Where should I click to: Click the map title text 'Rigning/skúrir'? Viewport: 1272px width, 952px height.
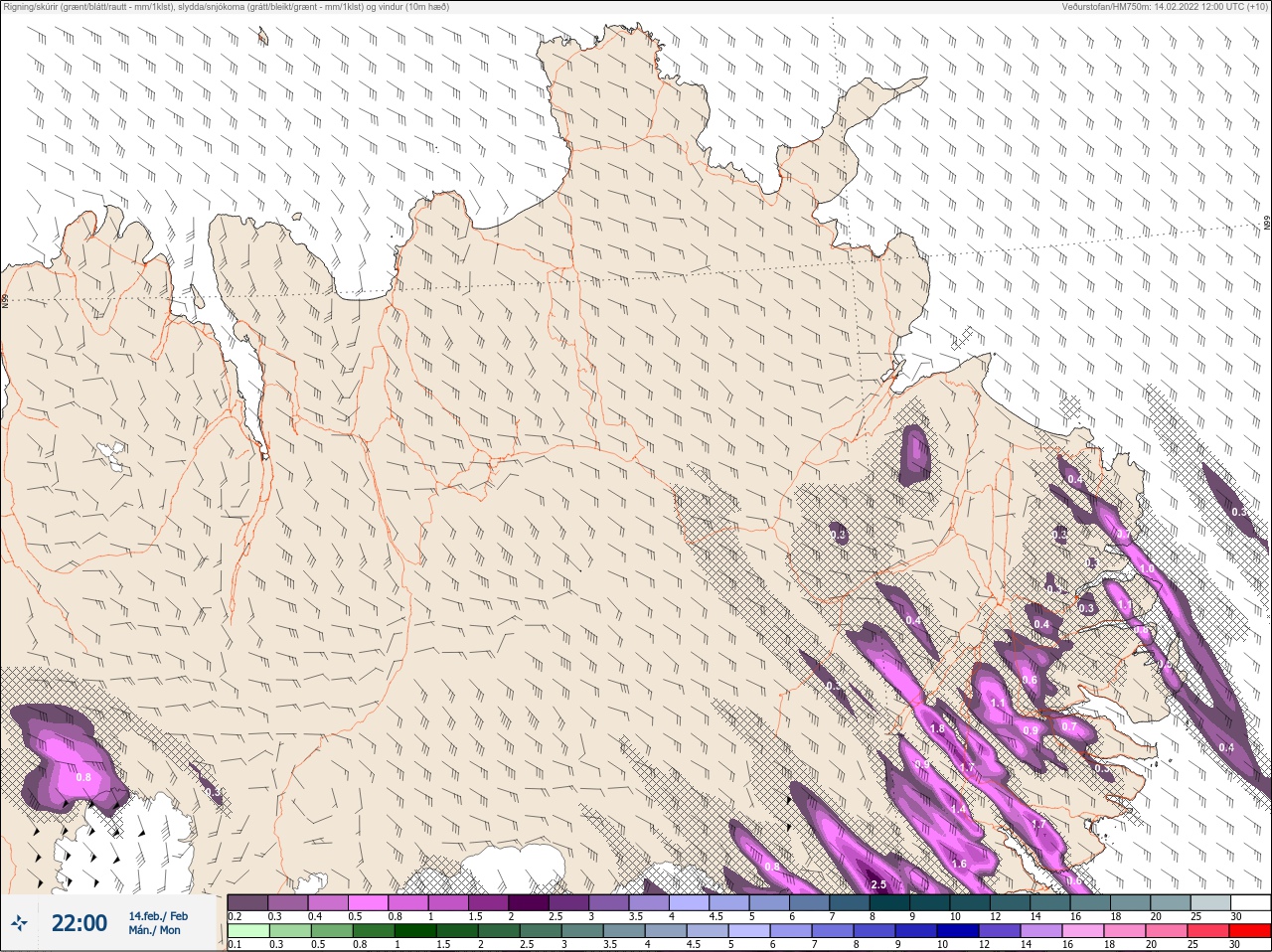point(29,7)
